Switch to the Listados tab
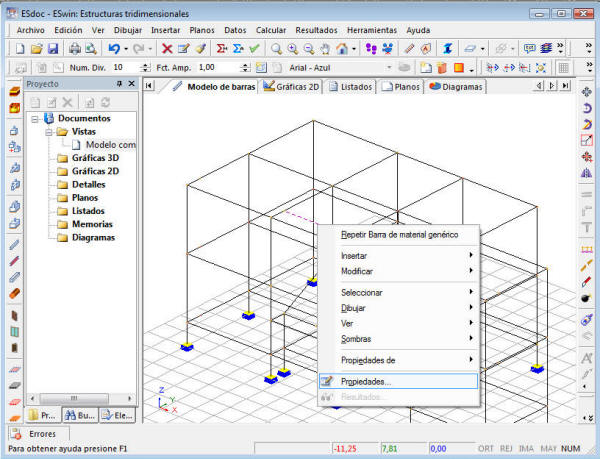 pyautogui.click(x=351, y=87)
